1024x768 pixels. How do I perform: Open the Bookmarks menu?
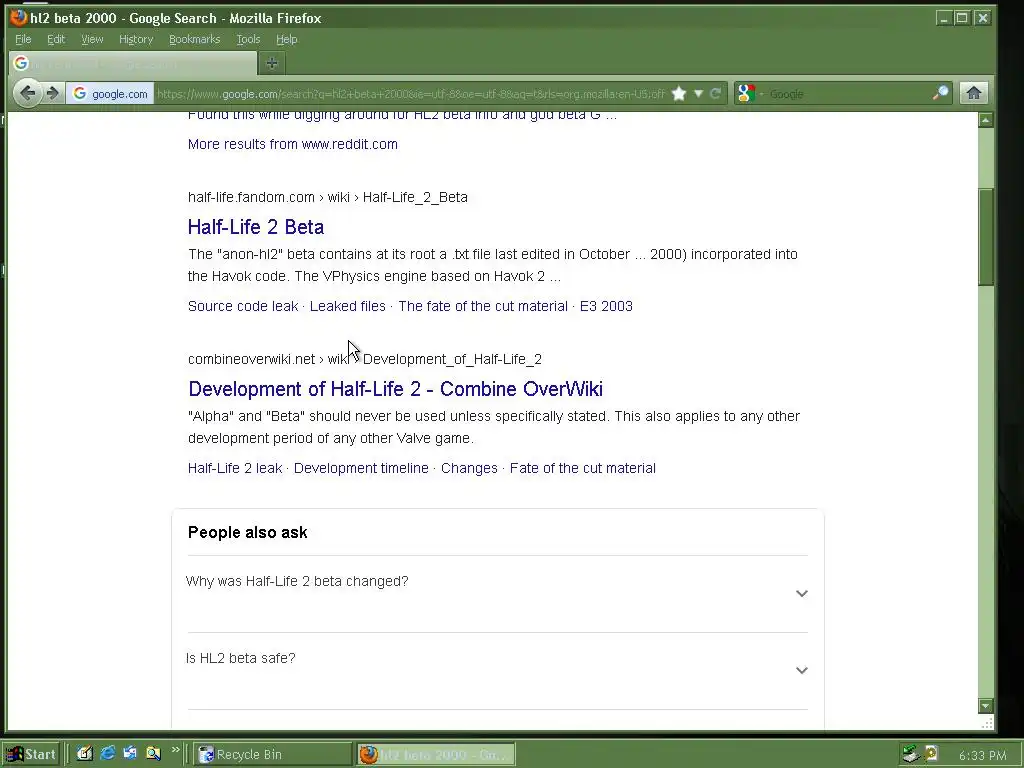pos(195,39)
